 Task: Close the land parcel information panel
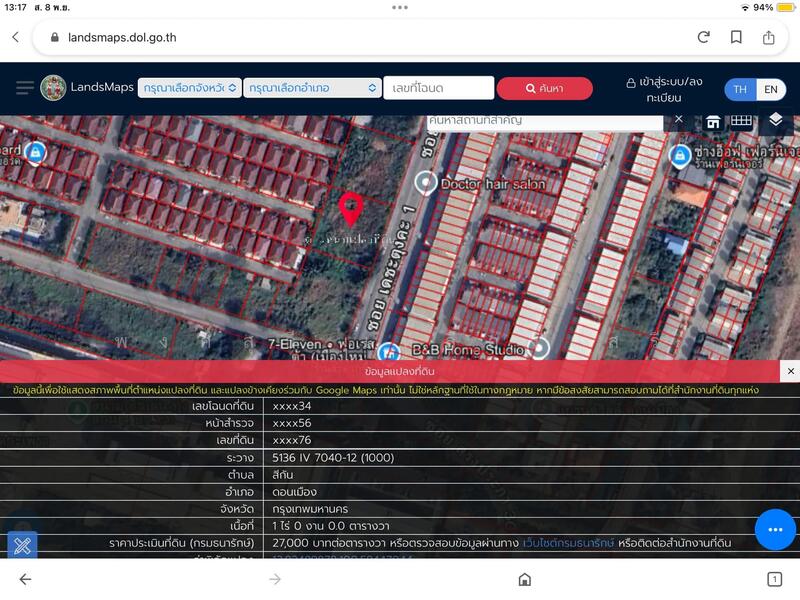coord(790,371)
